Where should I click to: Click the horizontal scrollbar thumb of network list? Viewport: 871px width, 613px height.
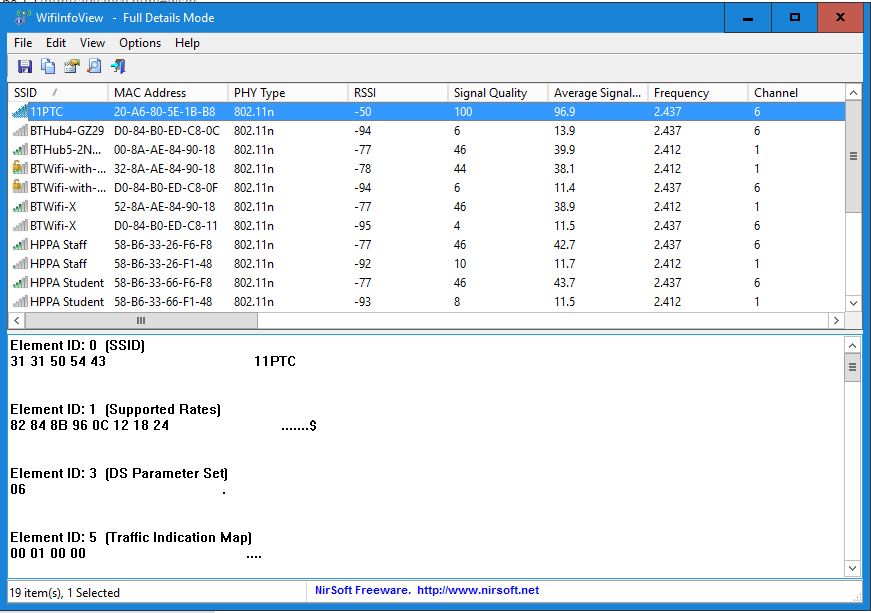pos(140,321)
